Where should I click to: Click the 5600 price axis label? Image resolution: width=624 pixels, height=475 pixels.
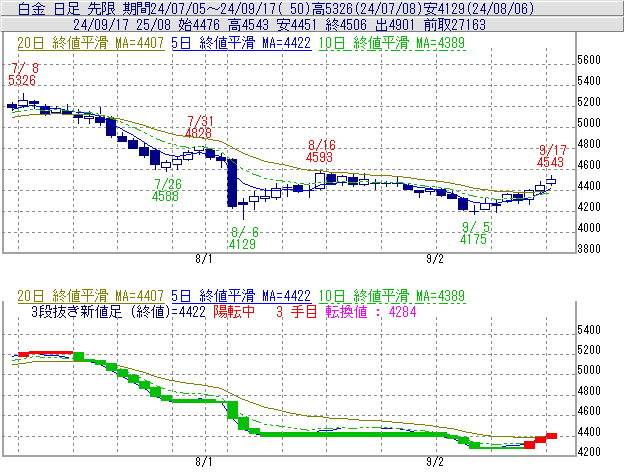tap(589, 60)
